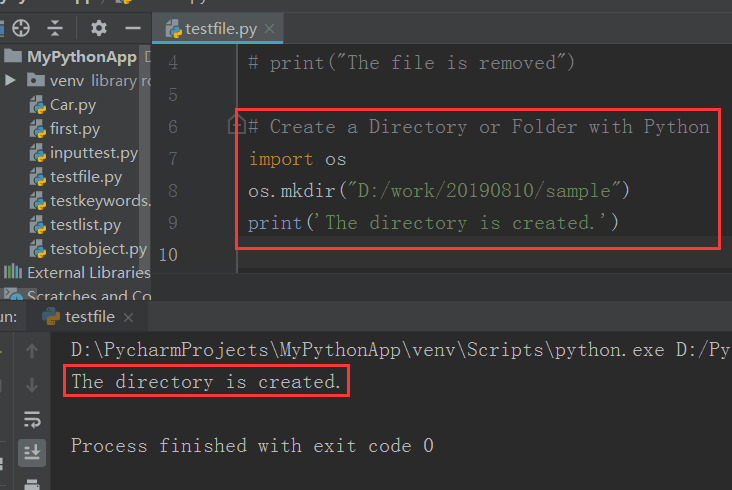732x490 pixels.
Task: Fold the comment block at line 6
Action: 236,125
